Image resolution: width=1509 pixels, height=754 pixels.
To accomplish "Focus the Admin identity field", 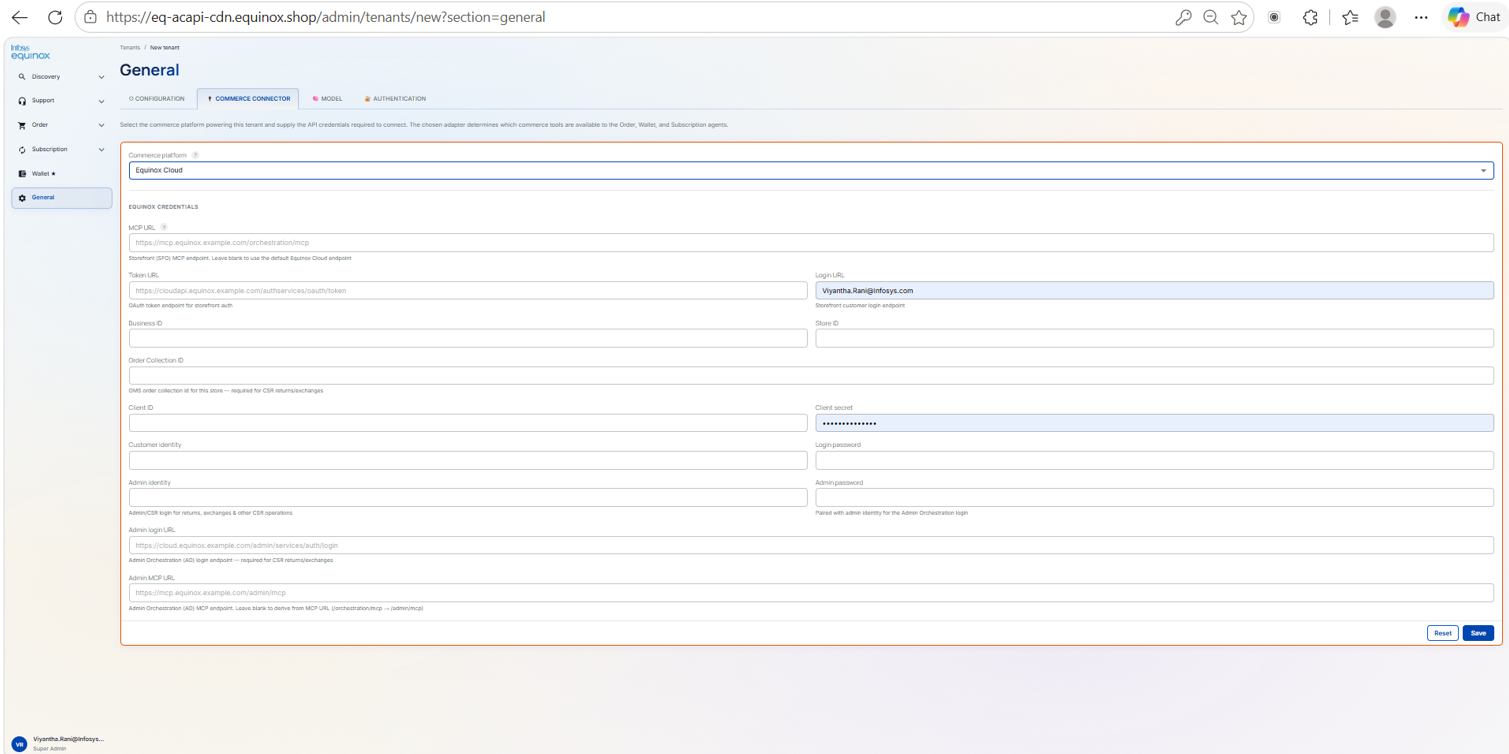I will pos(468,497).
